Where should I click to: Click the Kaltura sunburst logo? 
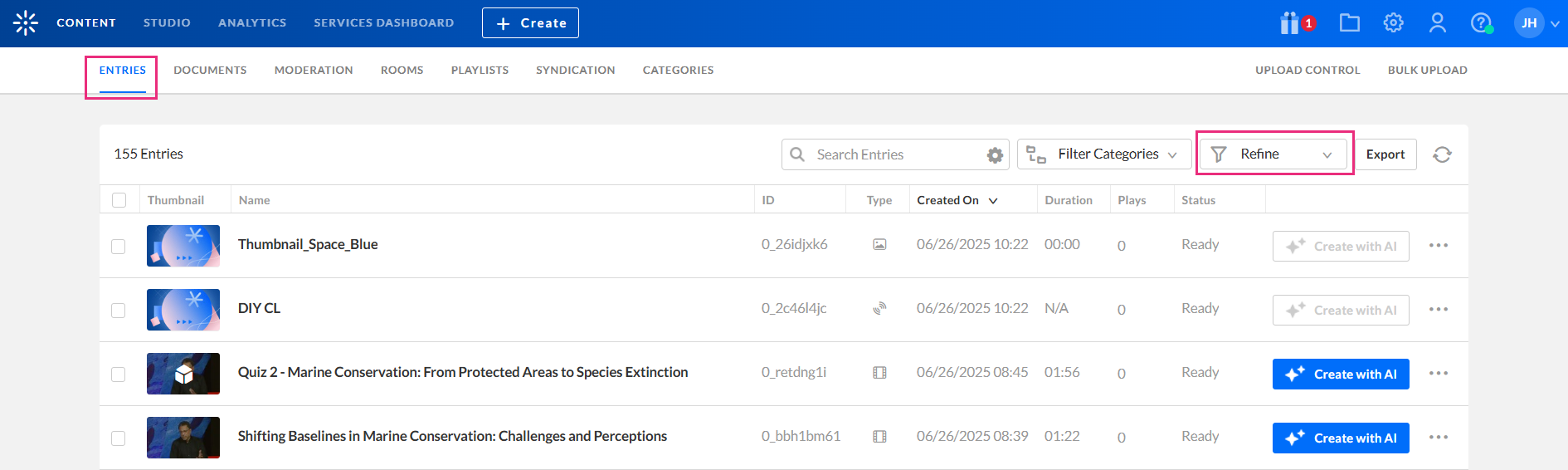click(x=26, y=23)
